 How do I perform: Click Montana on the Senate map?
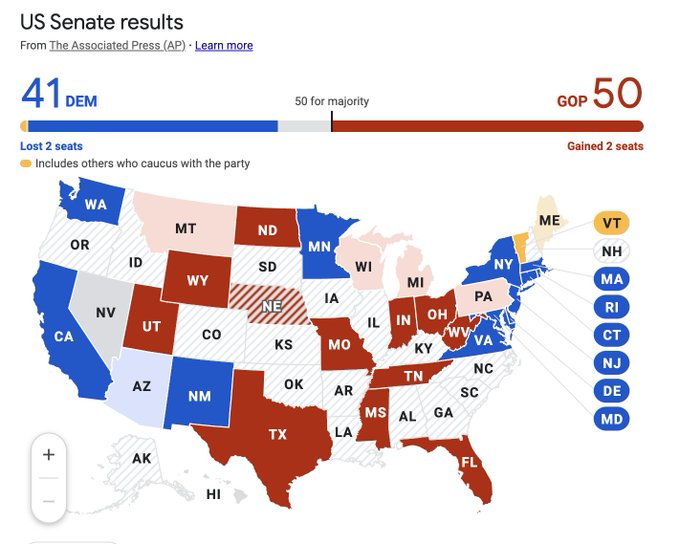coord(185,229)
